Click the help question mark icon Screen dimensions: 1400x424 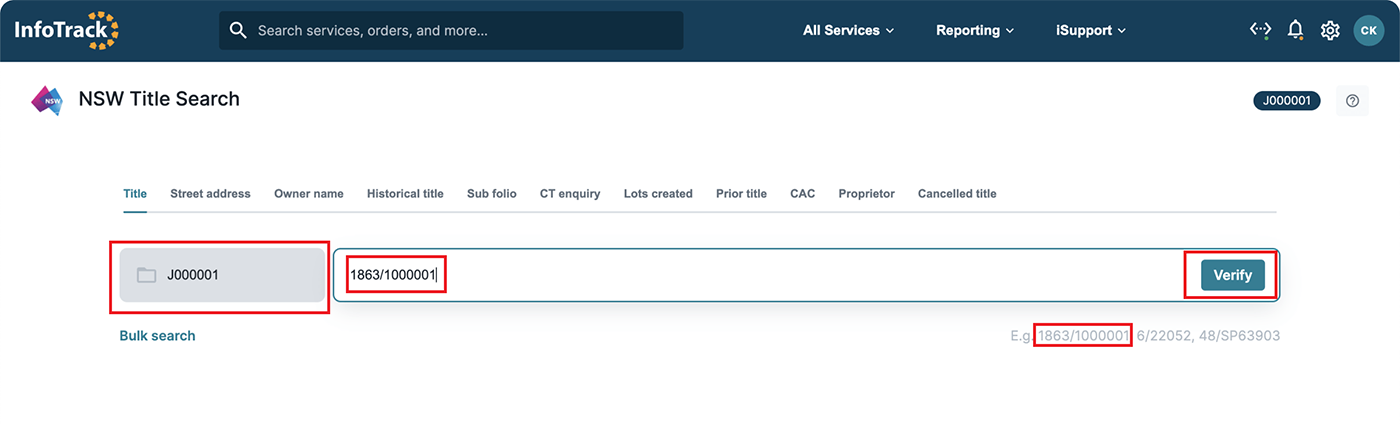click(x=1352, y=100)
